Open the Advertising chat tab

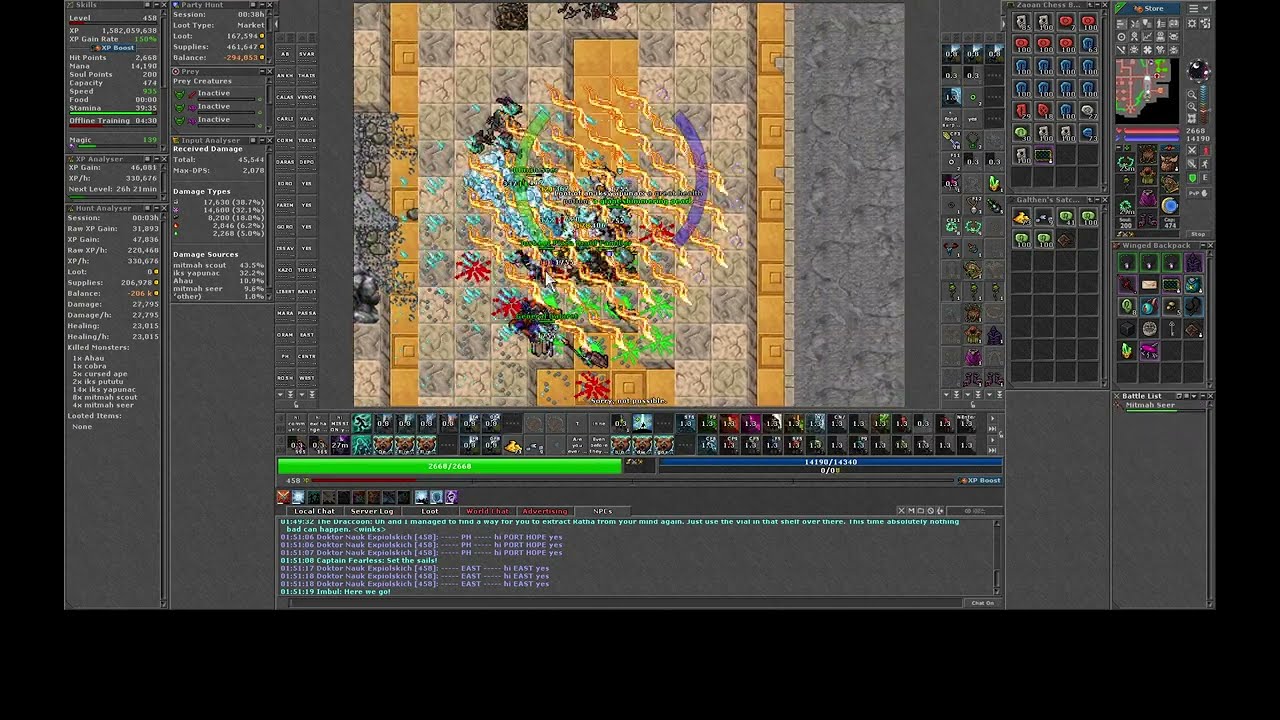(x=544, y=511)
